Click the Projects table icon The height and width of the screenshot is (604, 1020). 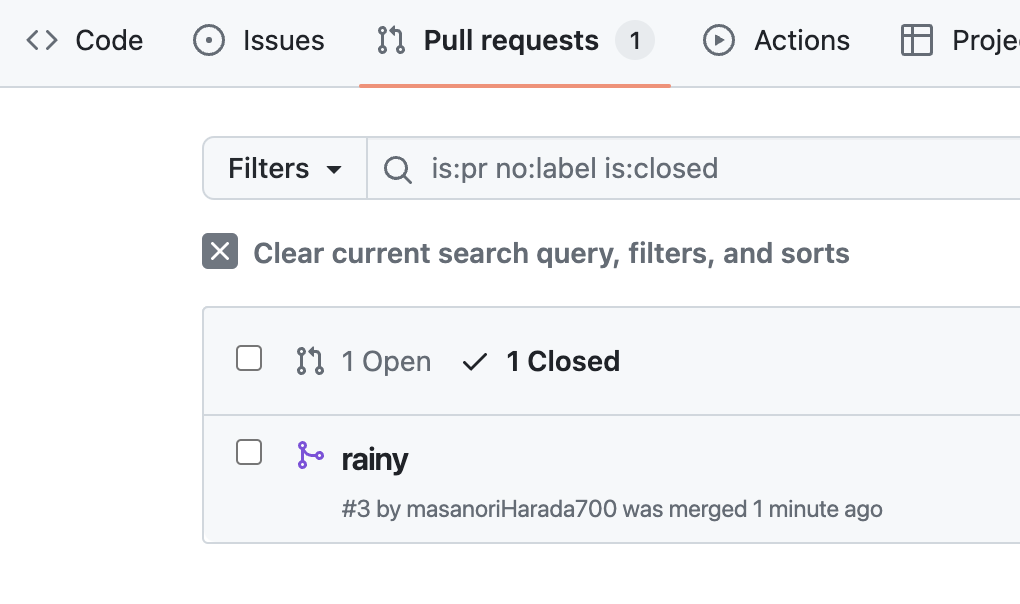point(917,40)
